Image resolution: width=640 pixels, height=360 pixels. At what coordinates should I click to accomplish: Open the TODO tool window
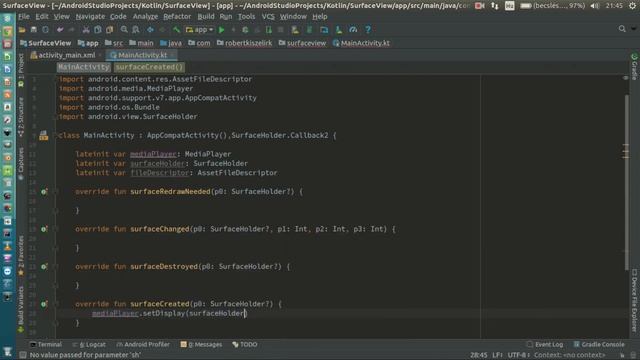(244, 344)
